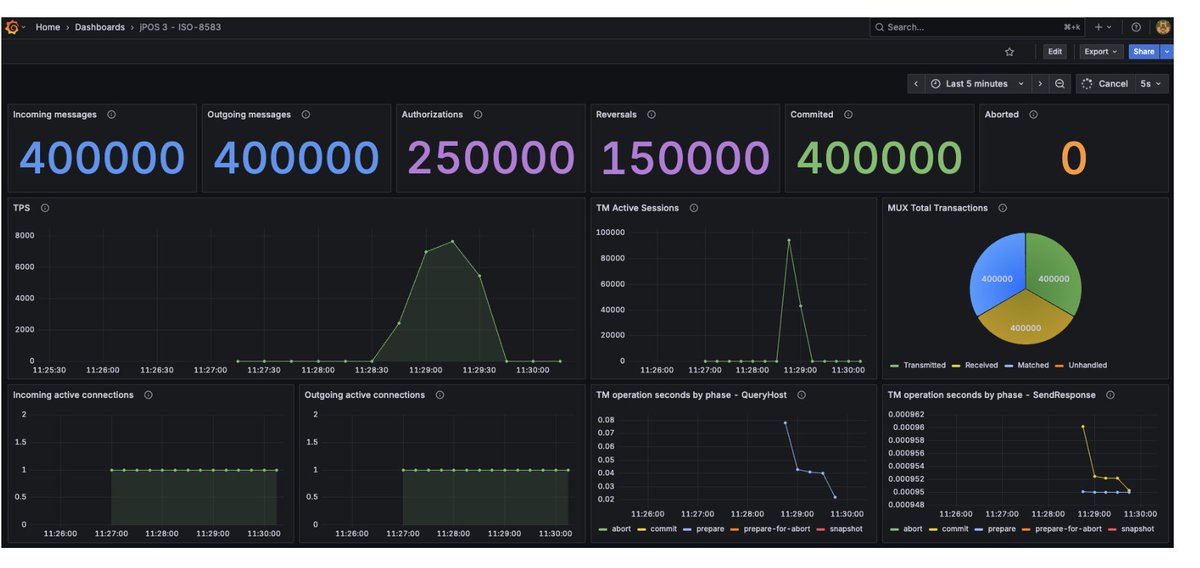Screen dimensions: 1200x568
Task: Click the green Transmitted pie slice
Action: click(x=1055, y=273)
